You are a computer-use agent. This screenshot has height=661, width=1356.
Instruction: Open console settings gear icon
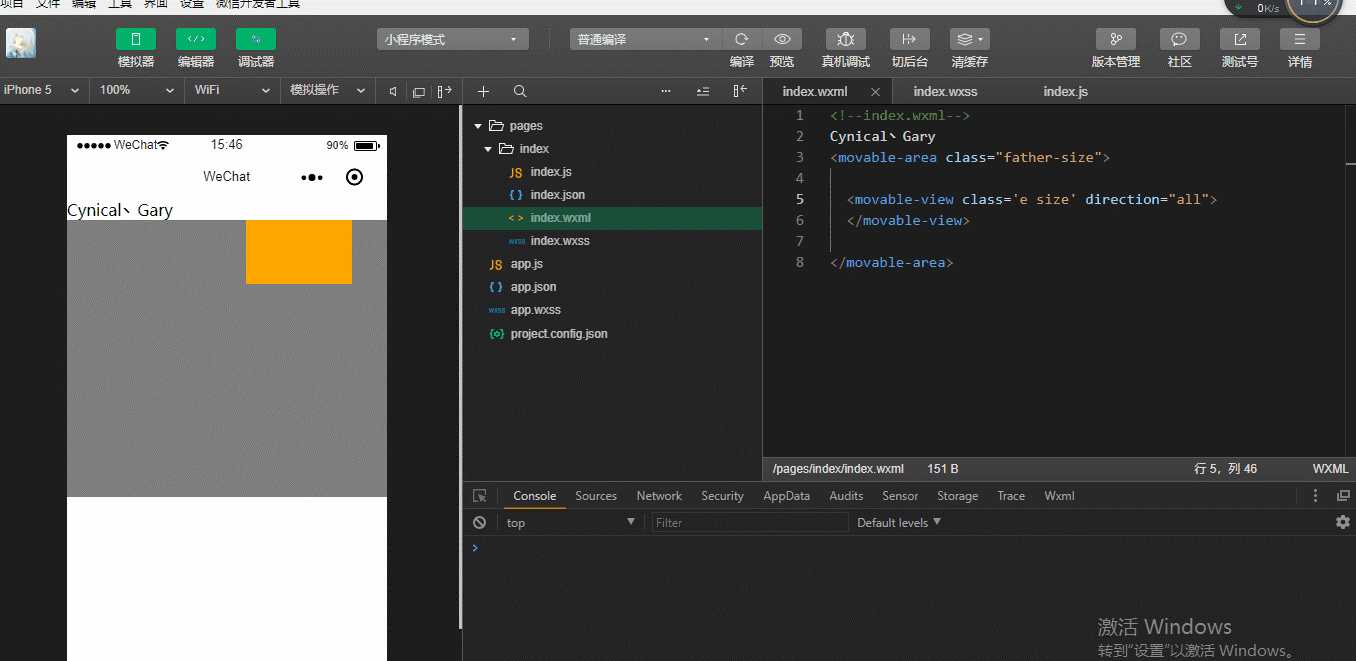coord(1343,522)
